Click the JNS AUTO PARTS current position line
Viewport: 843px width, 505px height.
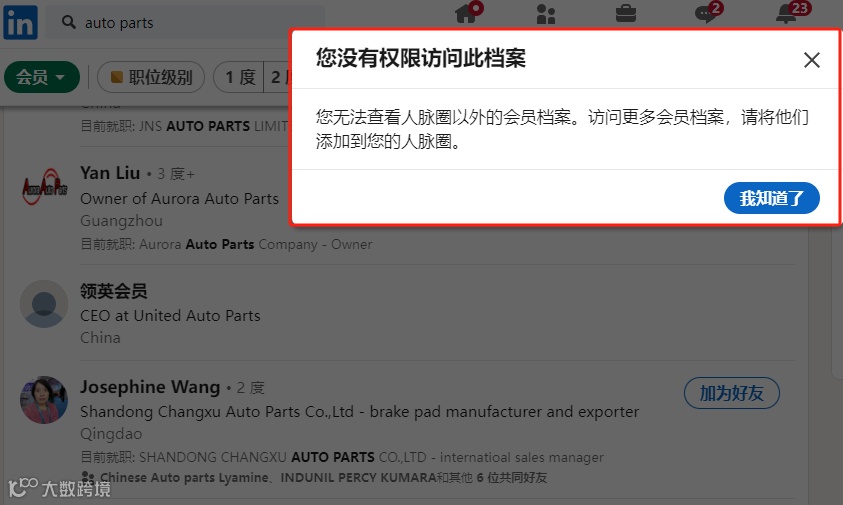coord(185,126)
